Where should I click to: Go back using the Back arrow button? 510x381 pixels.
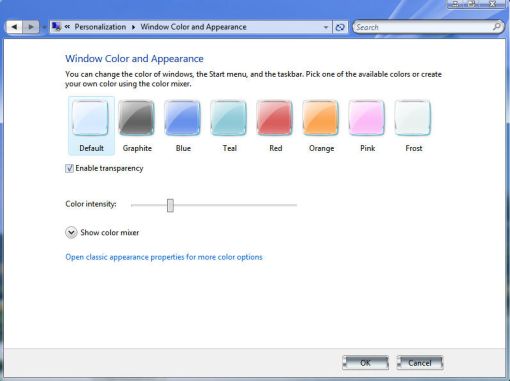(x=14, y=27)
